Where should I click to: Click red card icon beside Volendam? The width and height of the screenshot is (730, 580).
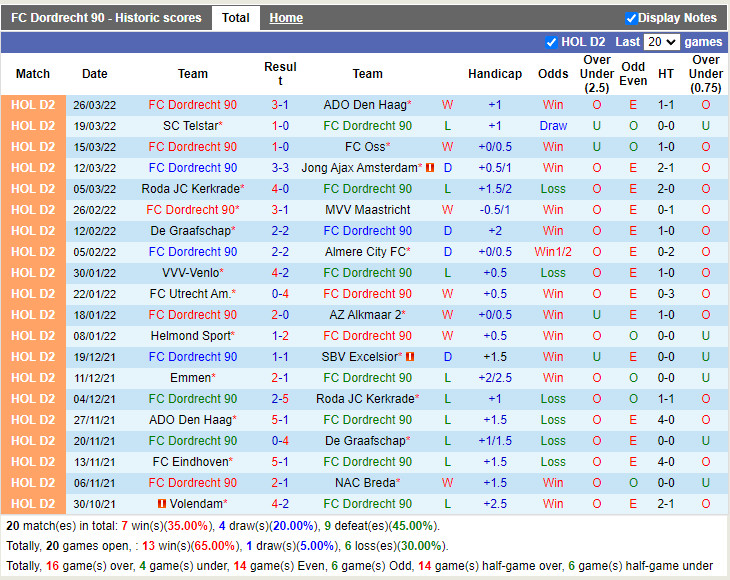[x=162, y=504]
